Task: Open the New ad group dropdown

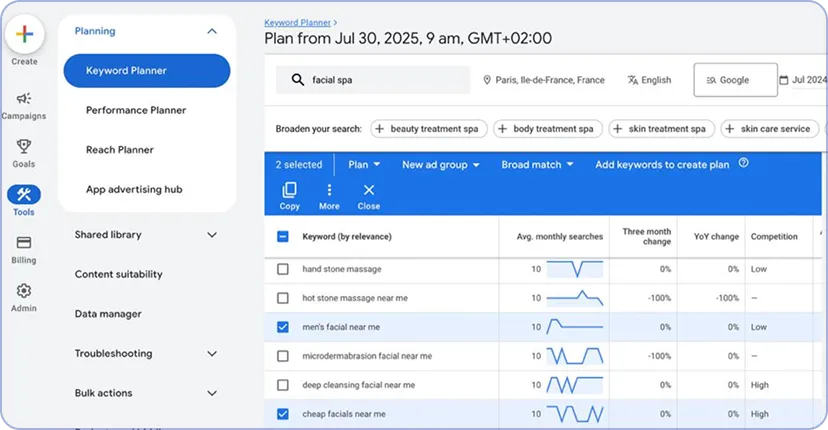Action: 440,165
